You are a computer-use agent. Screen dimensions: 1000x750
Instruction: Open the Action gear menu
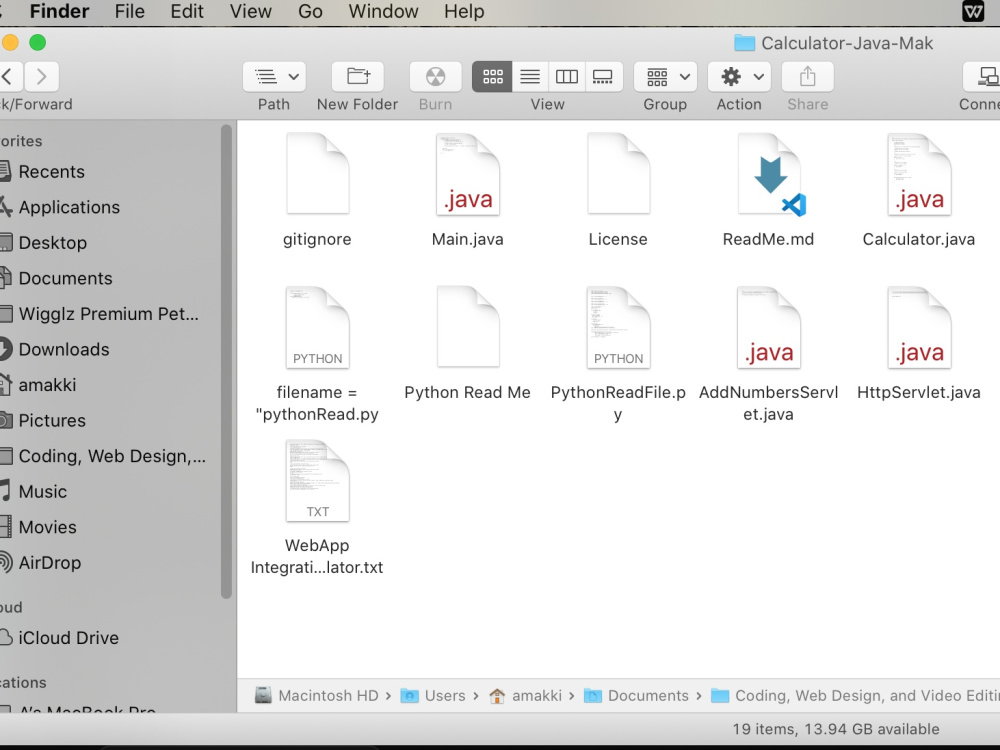coord(739,77)
